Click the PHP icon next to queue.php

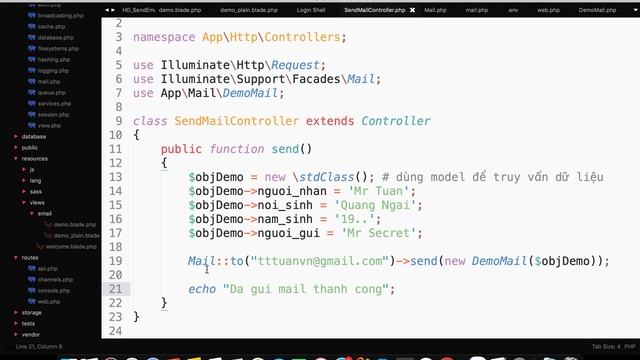tap(31, 93)
